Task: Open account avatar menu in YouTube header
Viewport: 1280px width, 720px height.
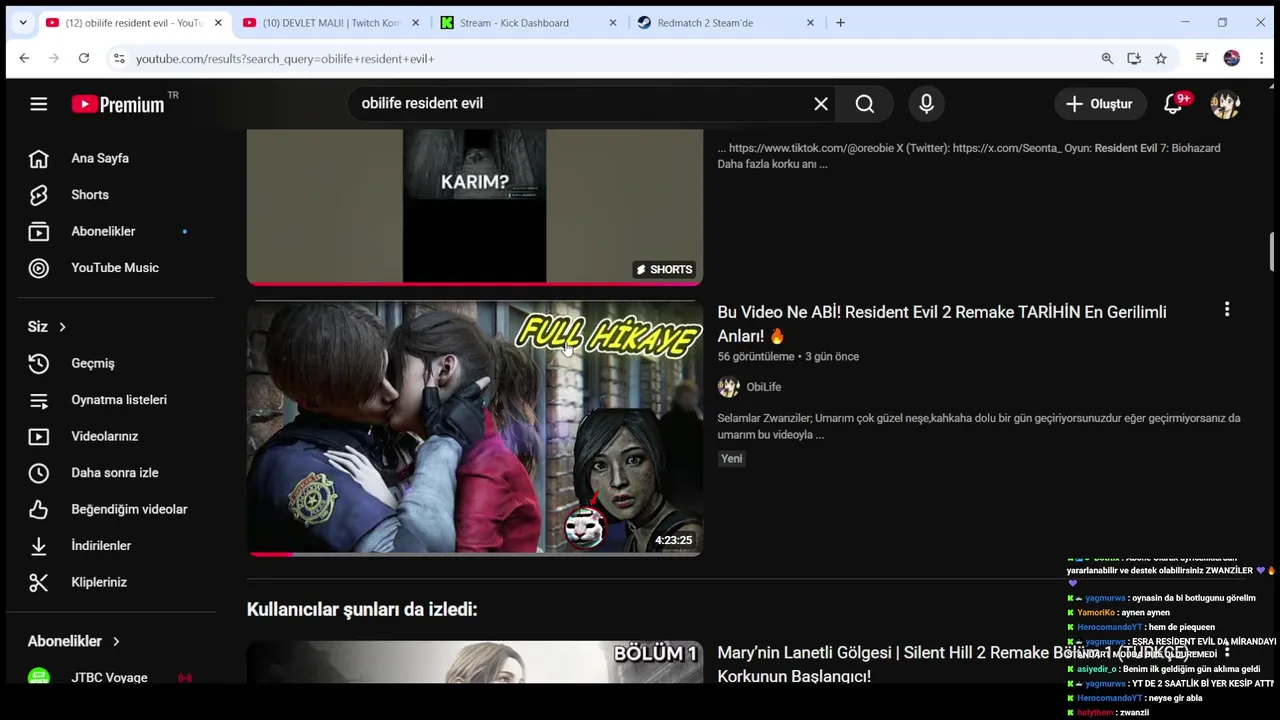Action: coord(1225,104)
